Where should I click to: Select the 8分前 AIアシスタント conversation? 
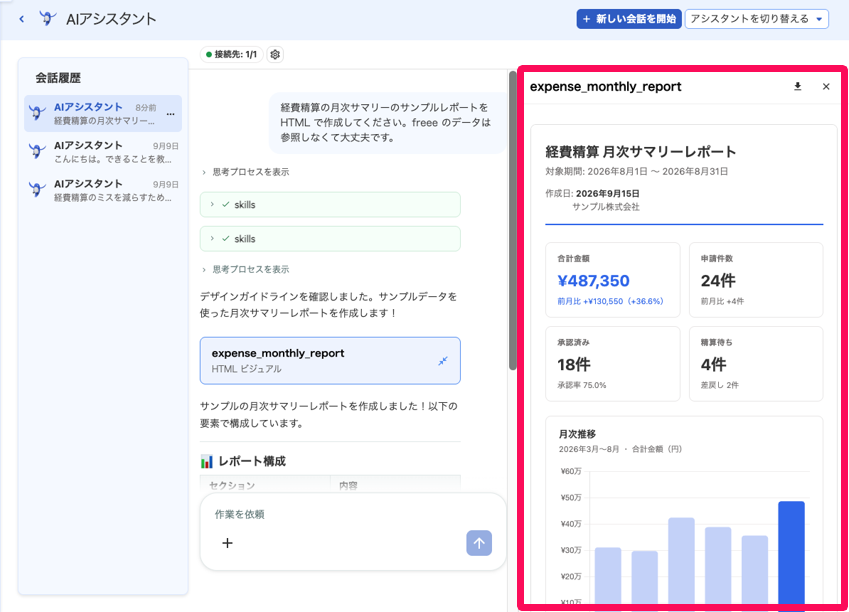103,113
